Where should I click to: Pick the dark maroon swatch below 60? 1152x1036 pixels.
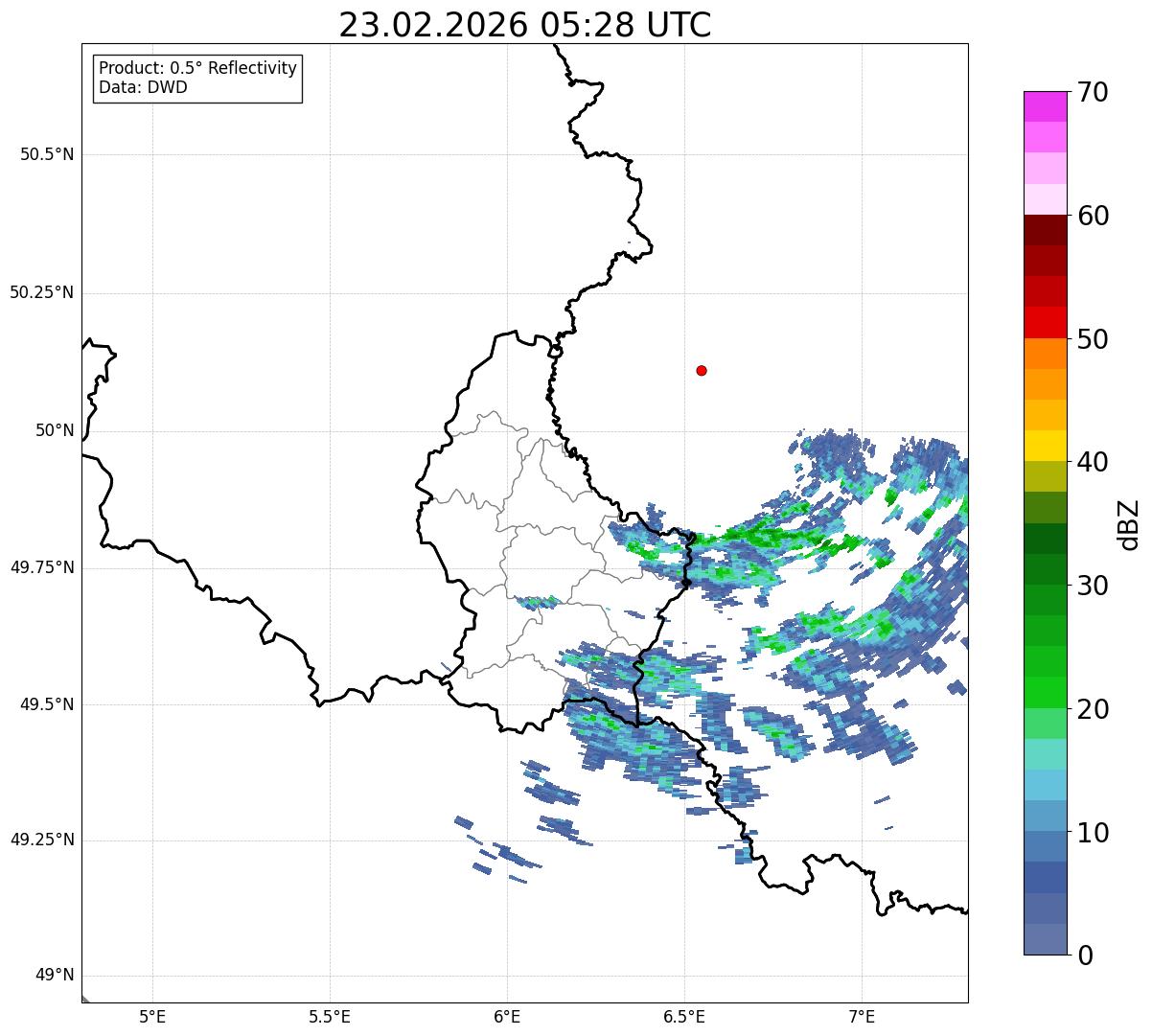pyautogui.click(x=1045, y=230)
